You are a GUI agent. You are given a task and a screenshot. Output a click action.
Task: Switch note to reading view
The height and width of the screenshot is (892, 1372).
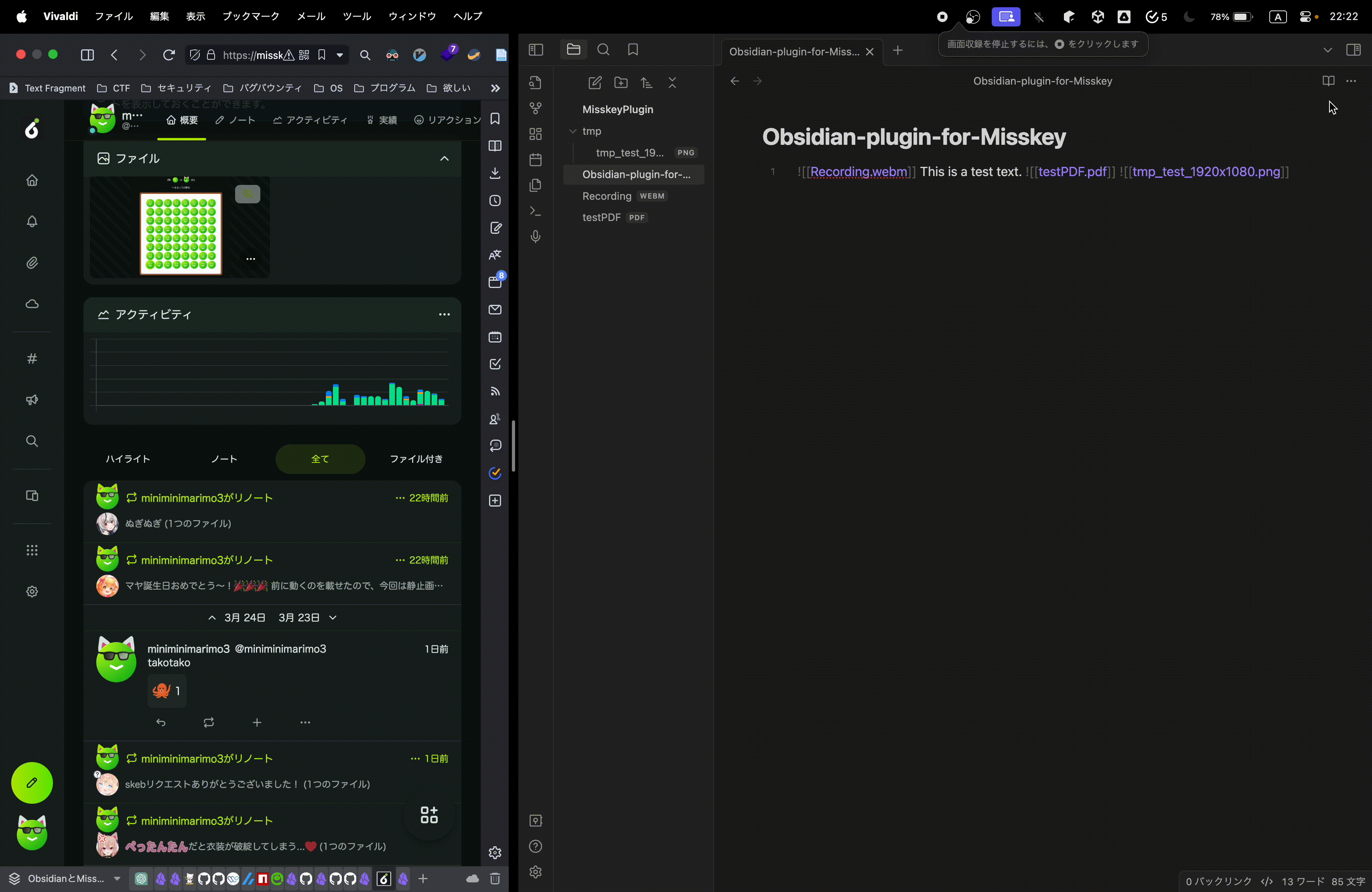coord(1328,81)
